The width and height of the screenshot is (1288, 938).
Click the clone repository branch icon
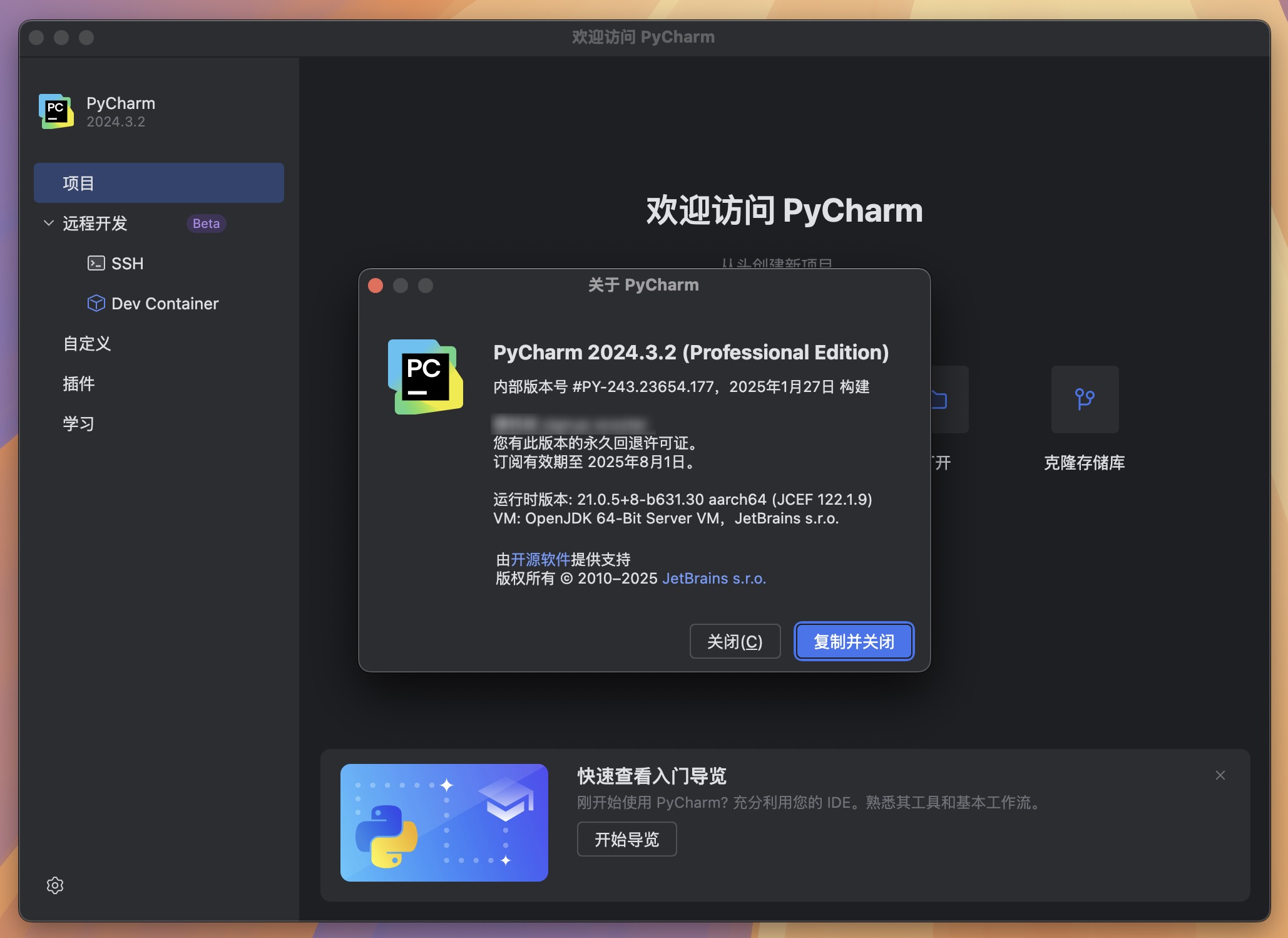click(1085, 399)
